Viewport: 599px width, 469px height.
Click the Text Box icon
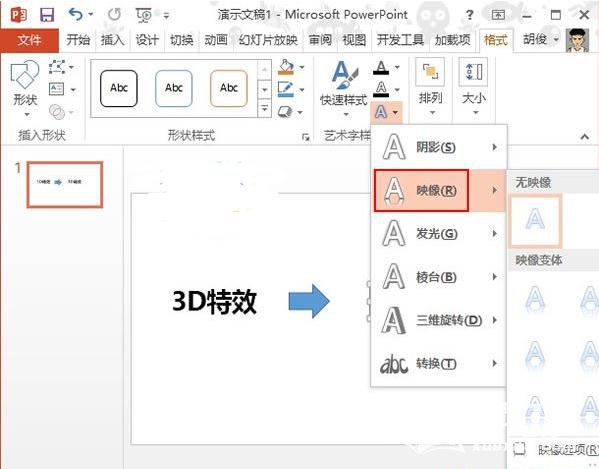(x=57, y=89)
